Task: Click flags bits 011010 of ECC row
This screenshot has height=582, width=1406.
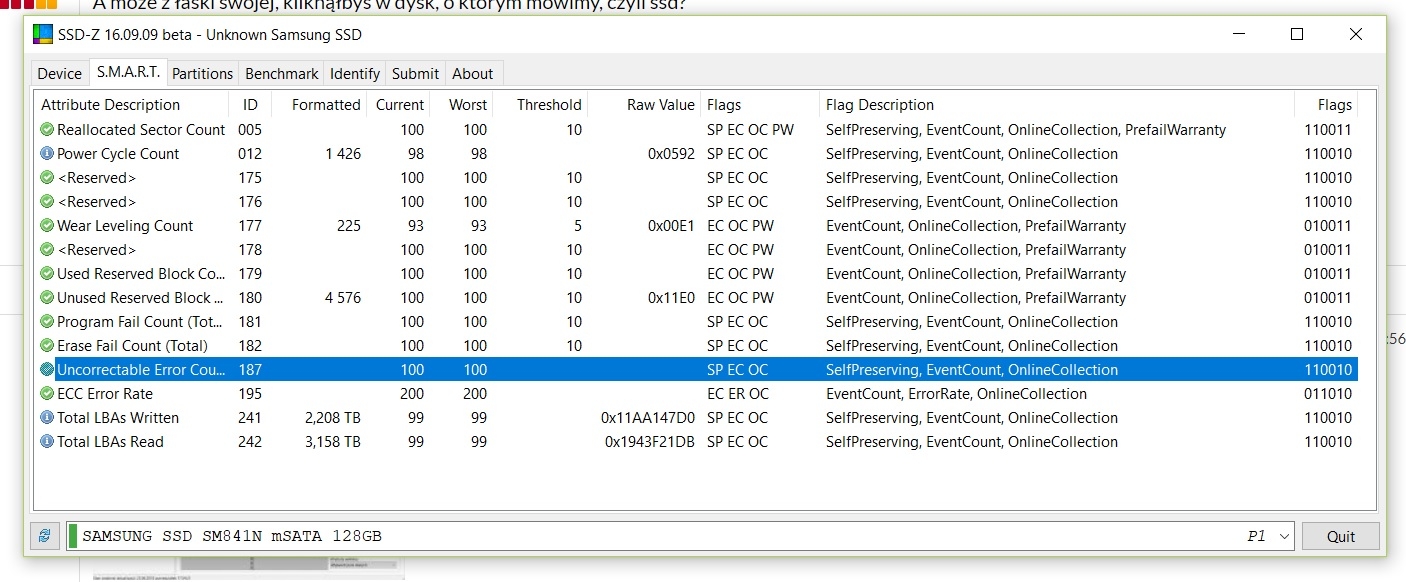Action: (1328, 394)
